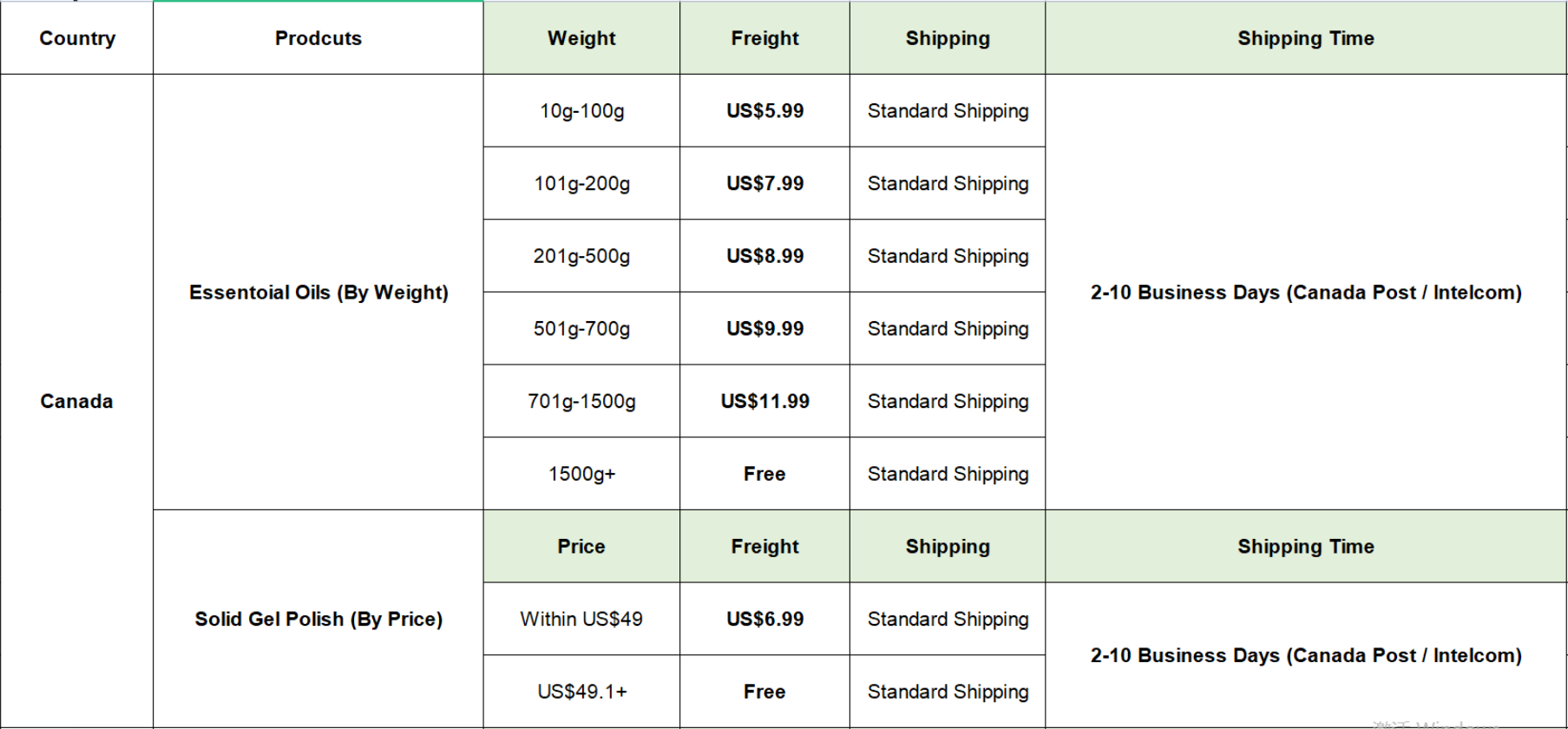Click the "US$7.99" freight cell
This screenshot has width=1568, height=729.
[x=764, y=184]
